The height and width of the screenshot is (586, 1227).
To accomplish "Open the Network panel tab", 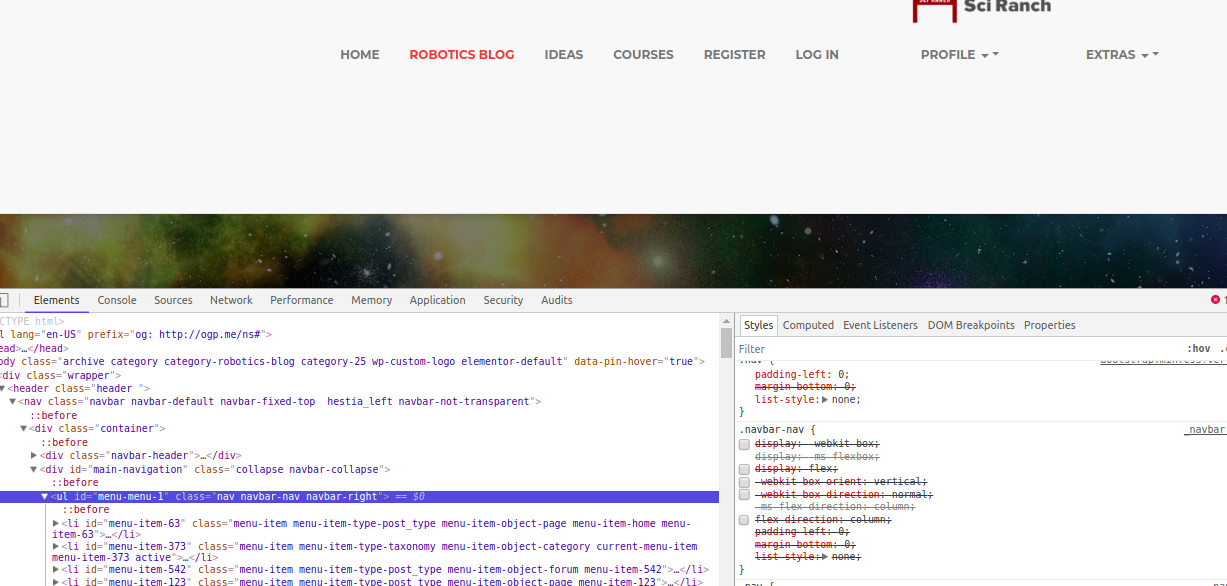I will (231, 300).
